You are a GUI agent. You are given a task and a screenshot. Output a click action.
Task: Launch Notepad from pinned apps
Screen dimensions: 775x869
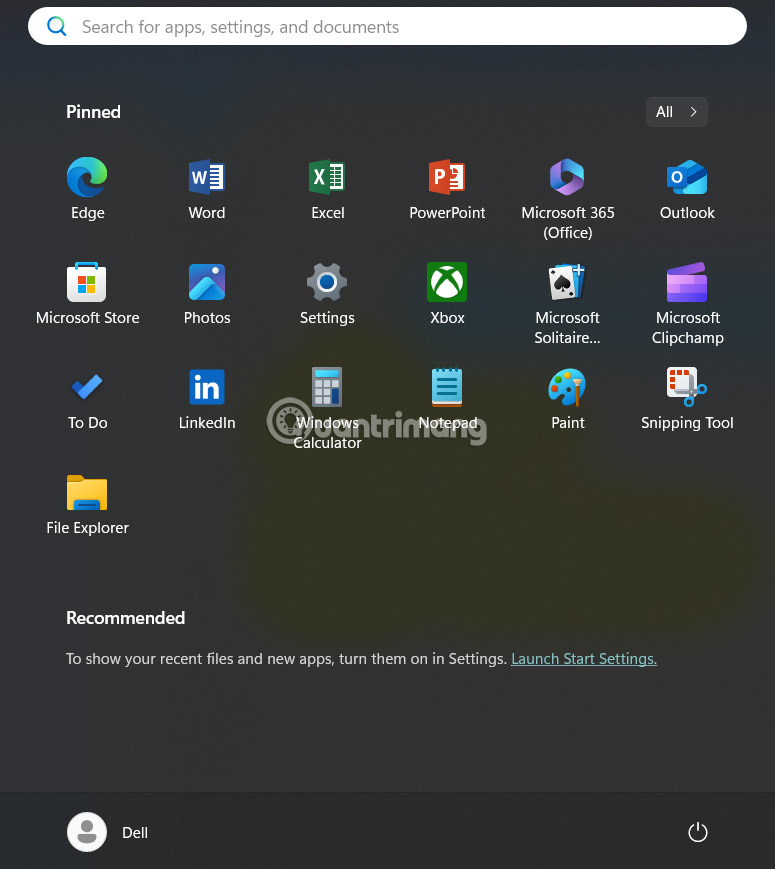pos(447,387)
